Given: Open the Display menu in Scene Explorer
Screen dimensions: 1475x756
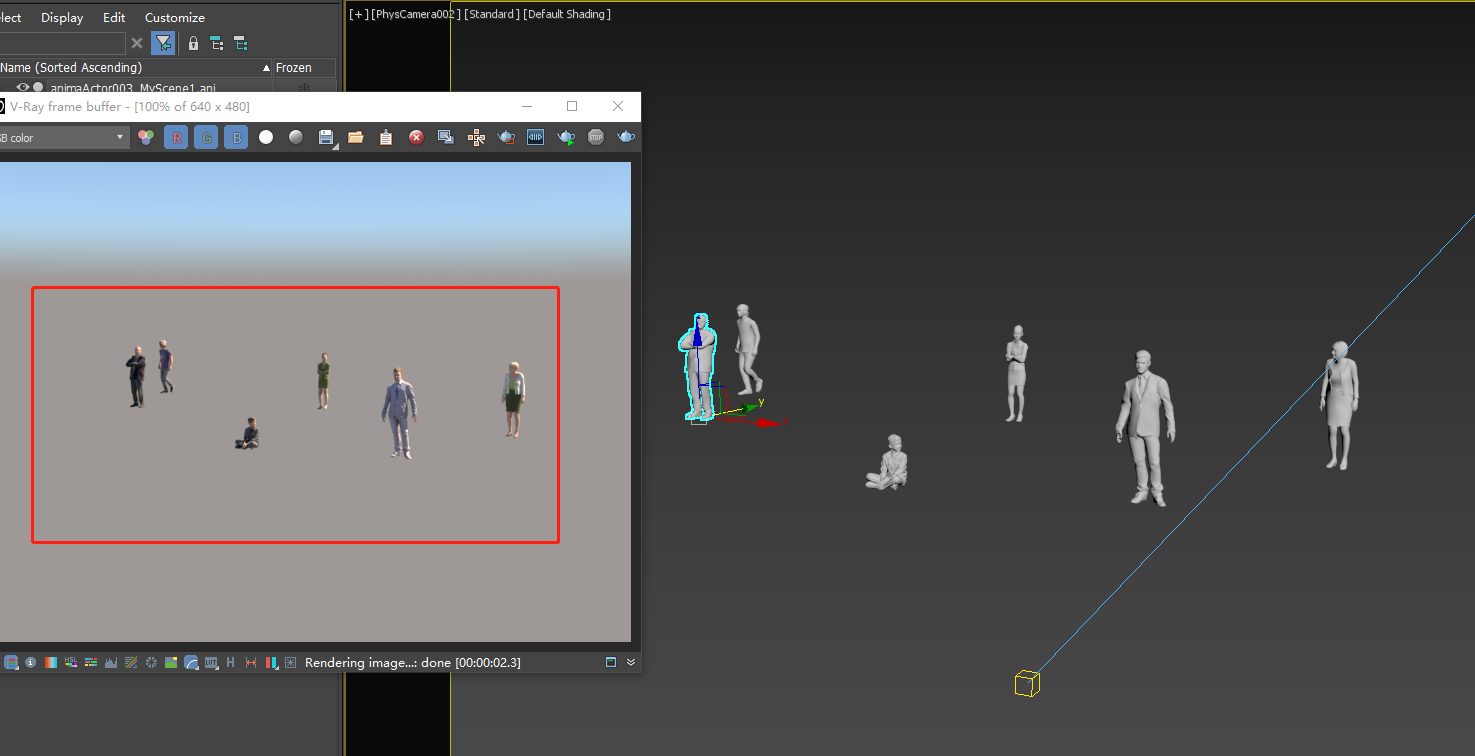Looking at the screenshot, I should click(x=62, y=18).
